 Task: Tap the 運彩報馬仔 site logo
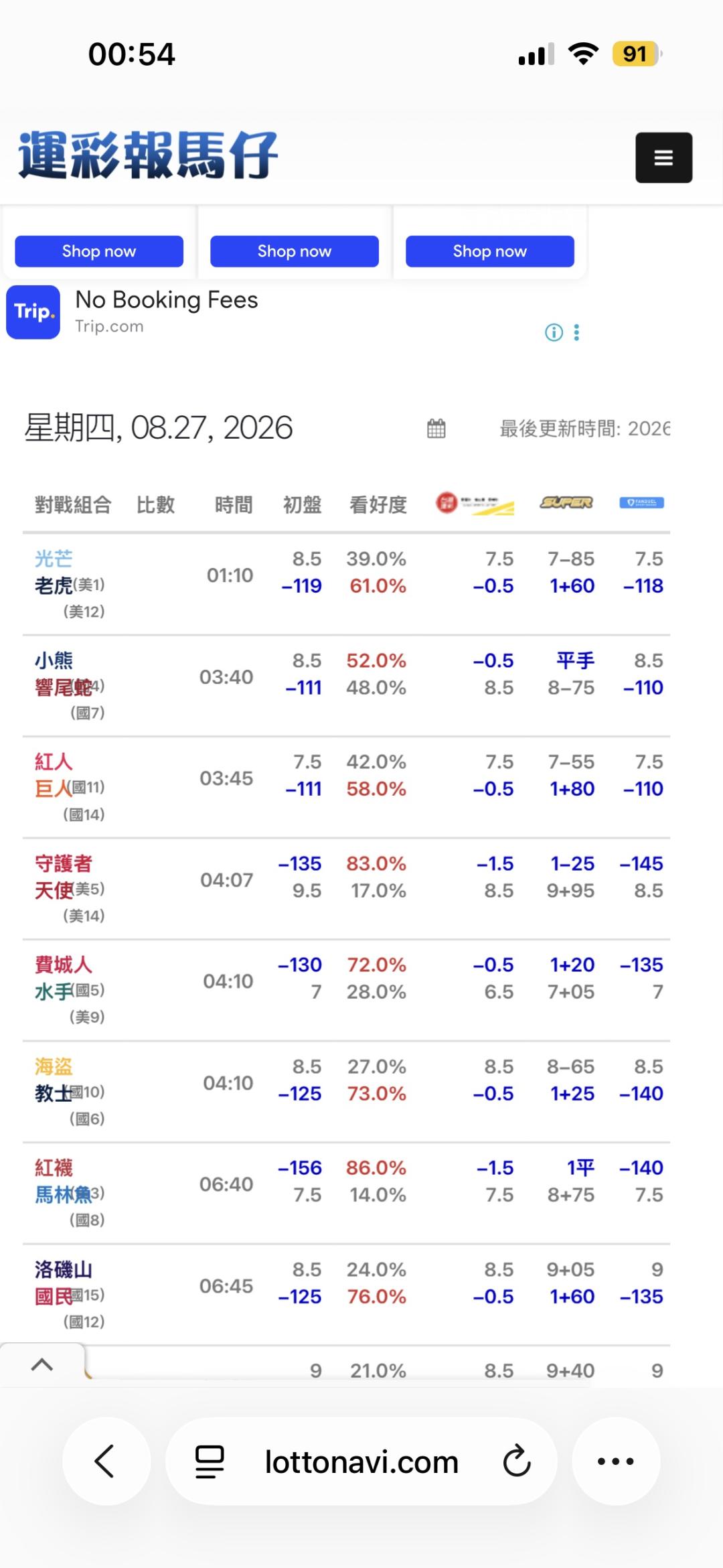point(148,155)
